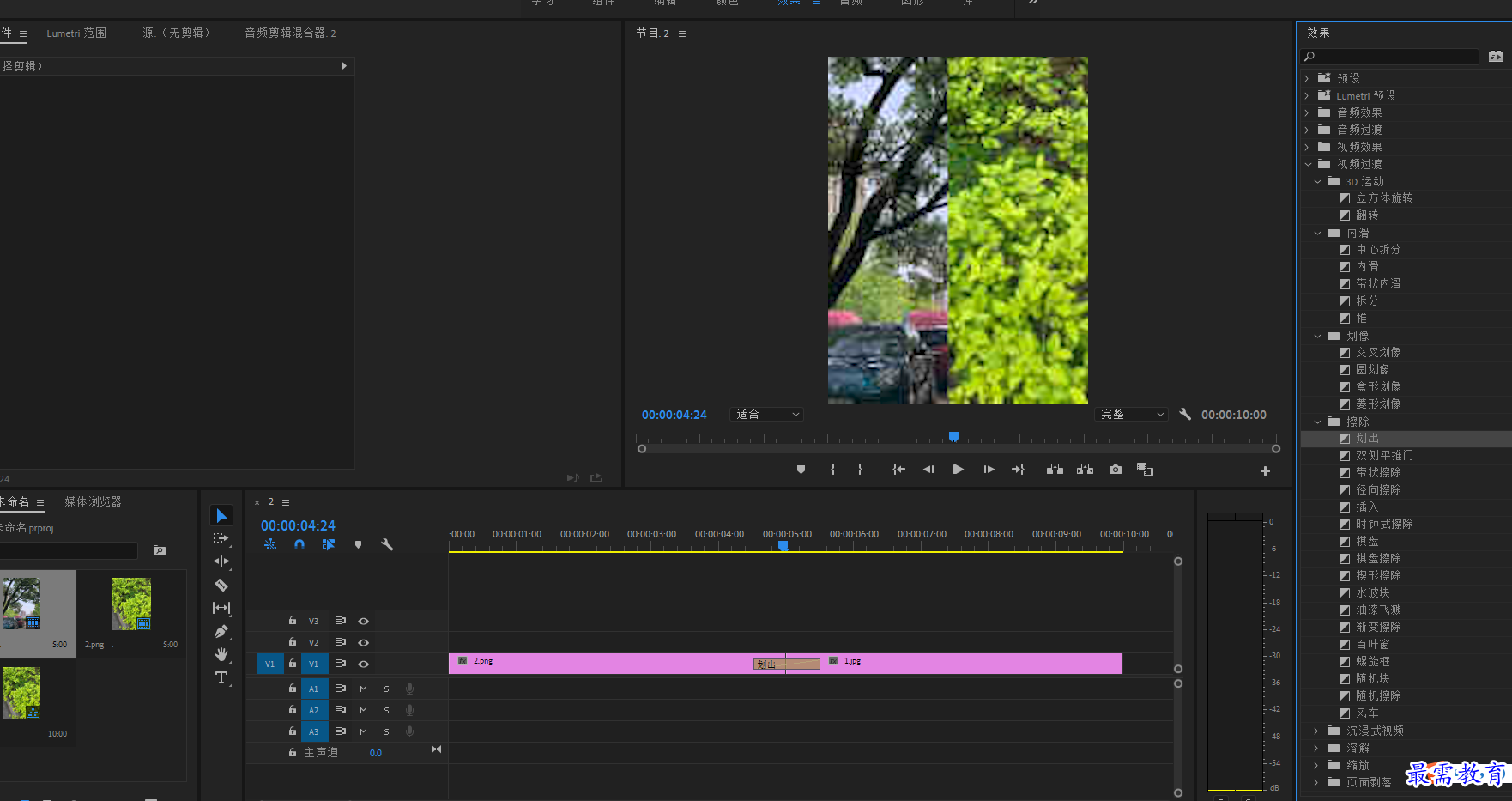Viewport: 1512px width, 801px height.
Task: Open program monitor wrench settings
Action: pyautogui.click(x=1185, y=414)
